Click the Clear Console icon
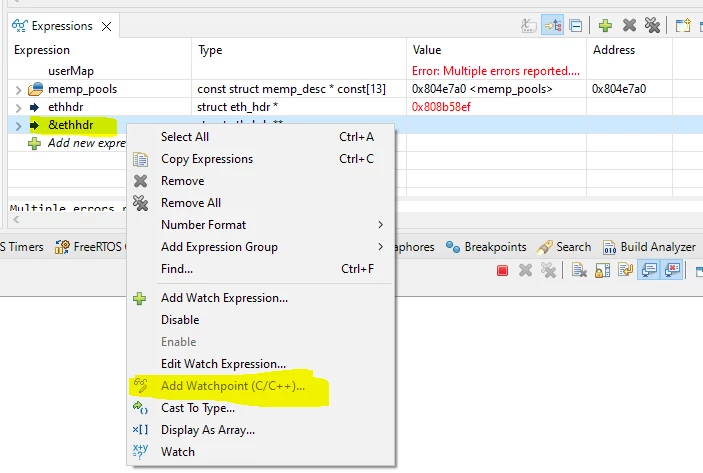 coord(579,270)
